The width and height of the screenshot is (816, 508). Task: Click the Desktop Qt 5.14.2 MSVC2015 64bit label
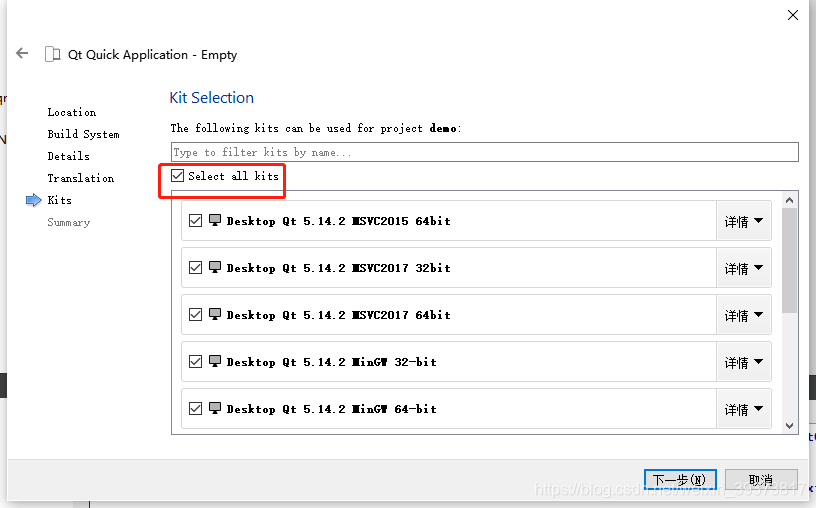[x=339, y=221]
